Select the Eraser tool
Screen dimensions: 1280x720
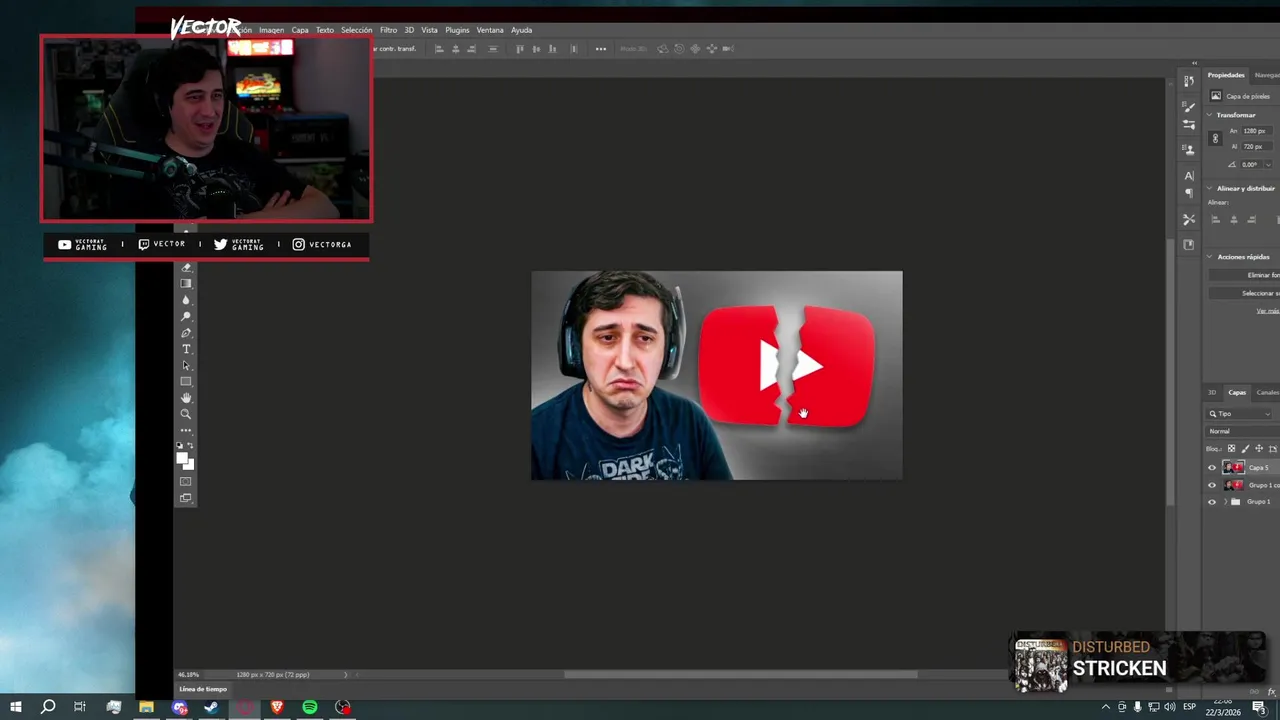tap(186, 268)
